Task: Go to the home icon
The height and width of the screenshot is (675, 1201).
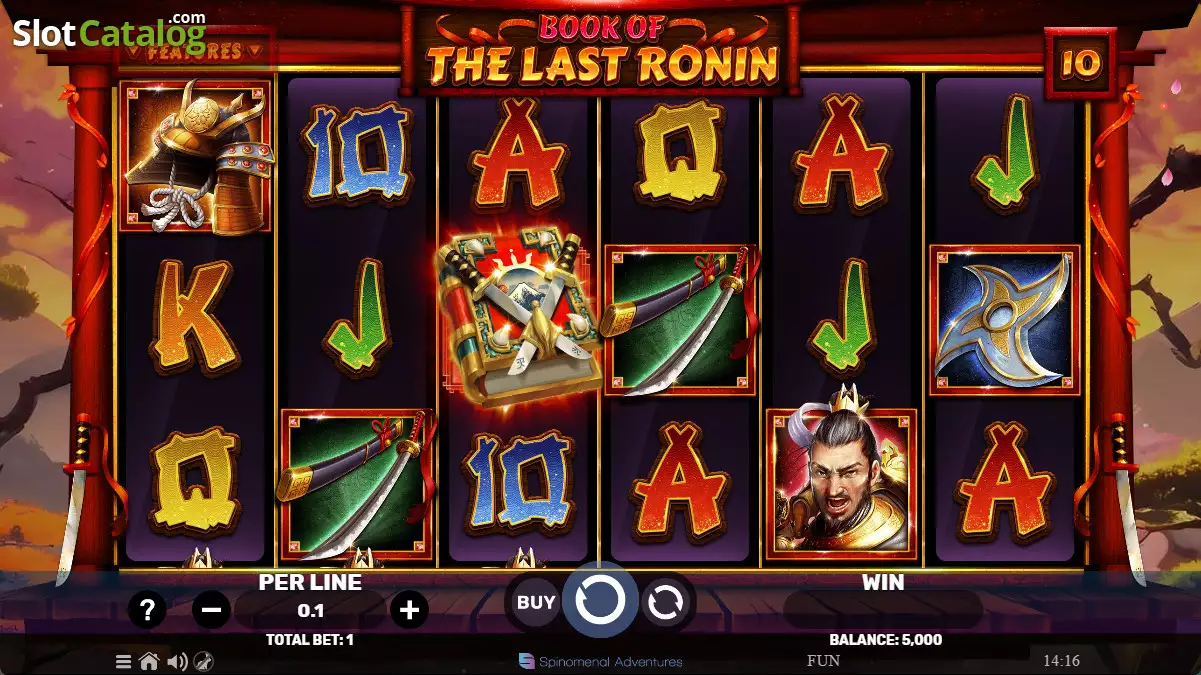Action: pyautogui.click(x=149, y=661)
